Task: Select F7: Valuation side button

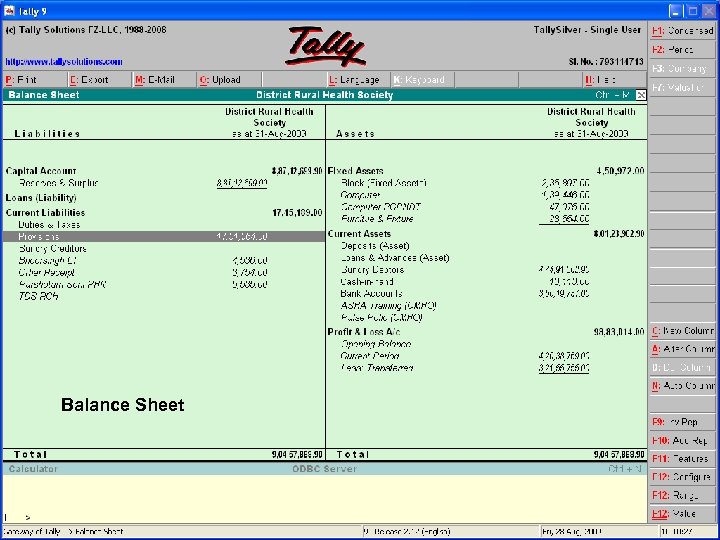Action: [x=682, y=87]
